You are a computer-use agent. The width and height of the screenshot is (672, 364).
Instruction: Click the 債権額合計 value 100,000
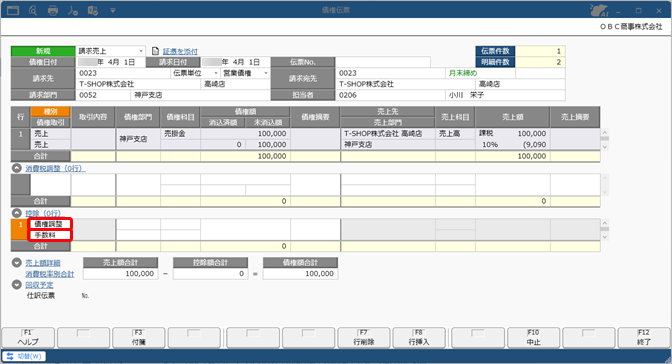[x=300, y=274]
